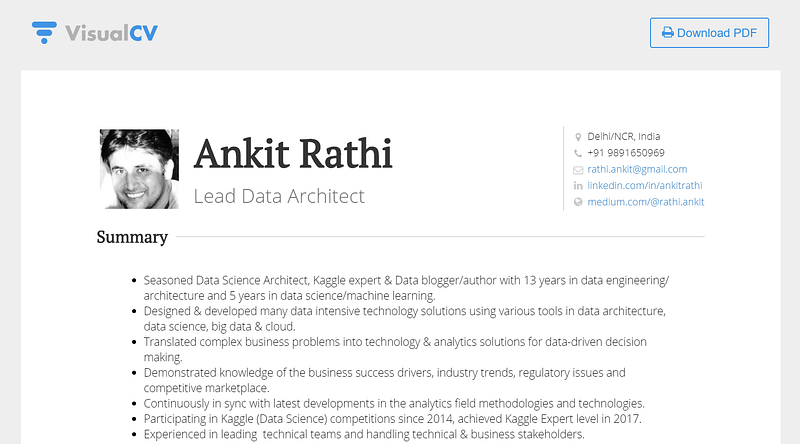
Task: Open the rathi.ankit@gmail.com email link
Action: (x=637, y=169)
